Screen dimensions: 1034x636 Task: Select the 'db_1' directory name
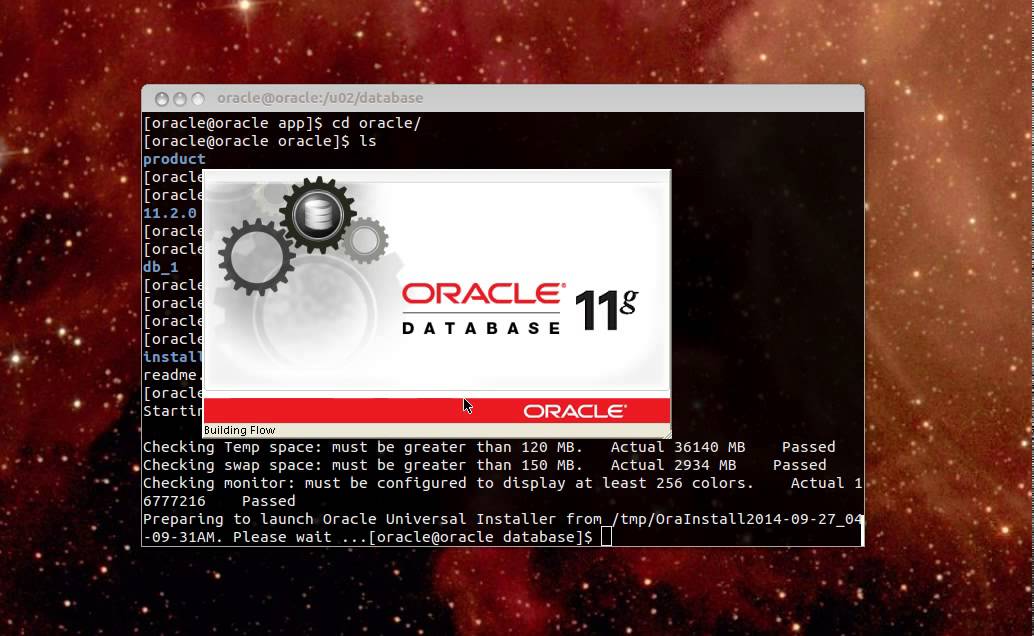[161, 267]
